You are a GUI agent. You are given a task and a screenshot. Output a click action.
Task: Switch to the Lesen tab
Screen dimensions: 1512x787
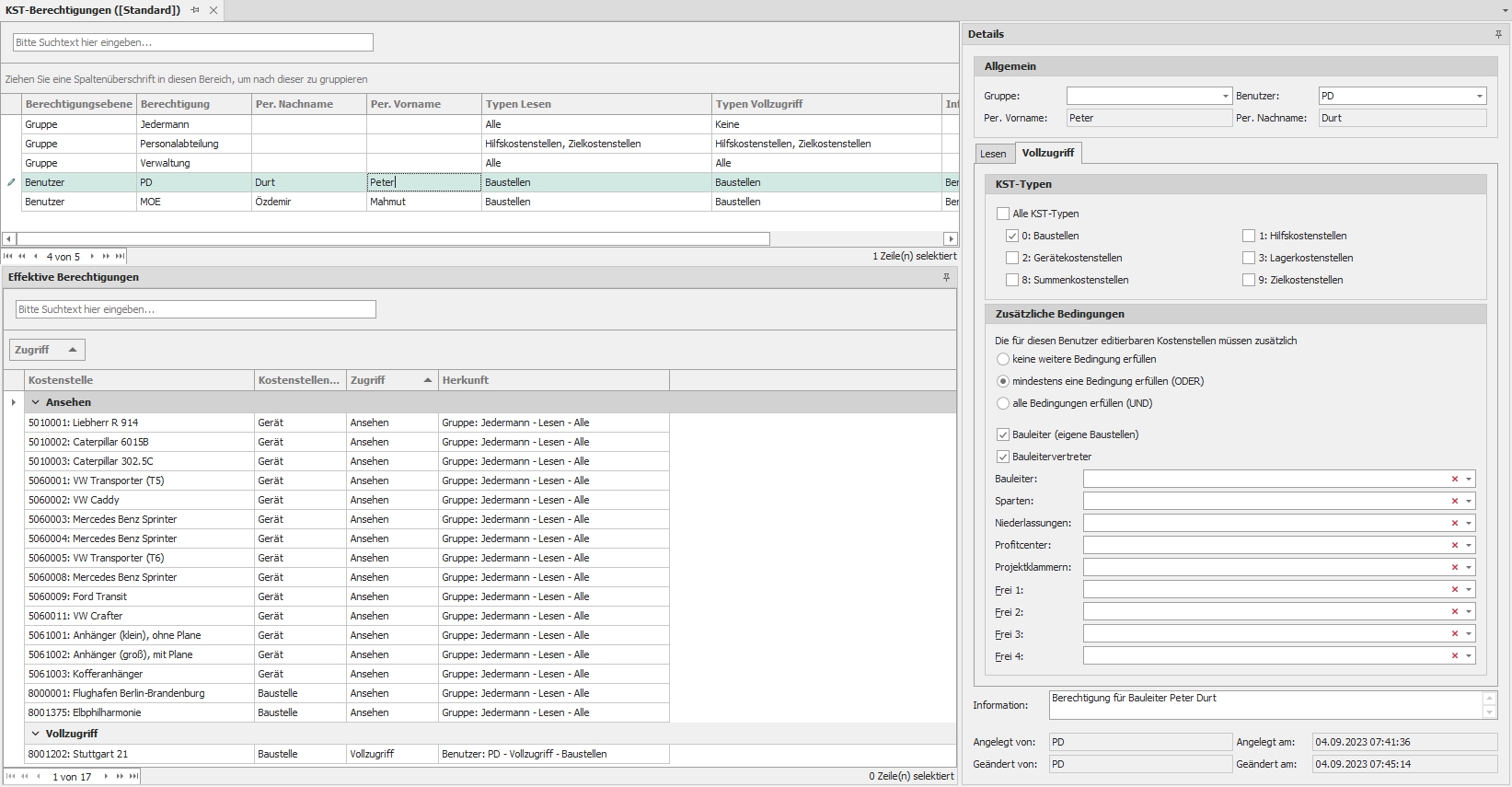[993, 154]
